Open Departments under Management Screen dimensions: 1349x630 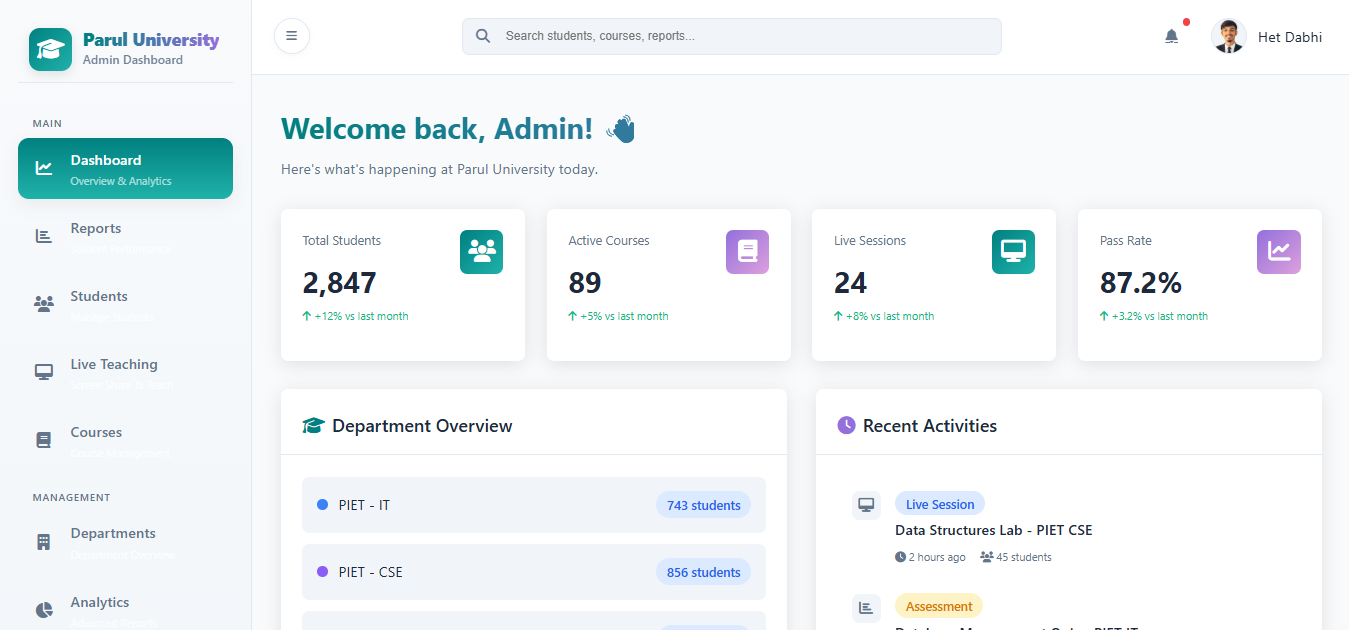click(125, 542)
